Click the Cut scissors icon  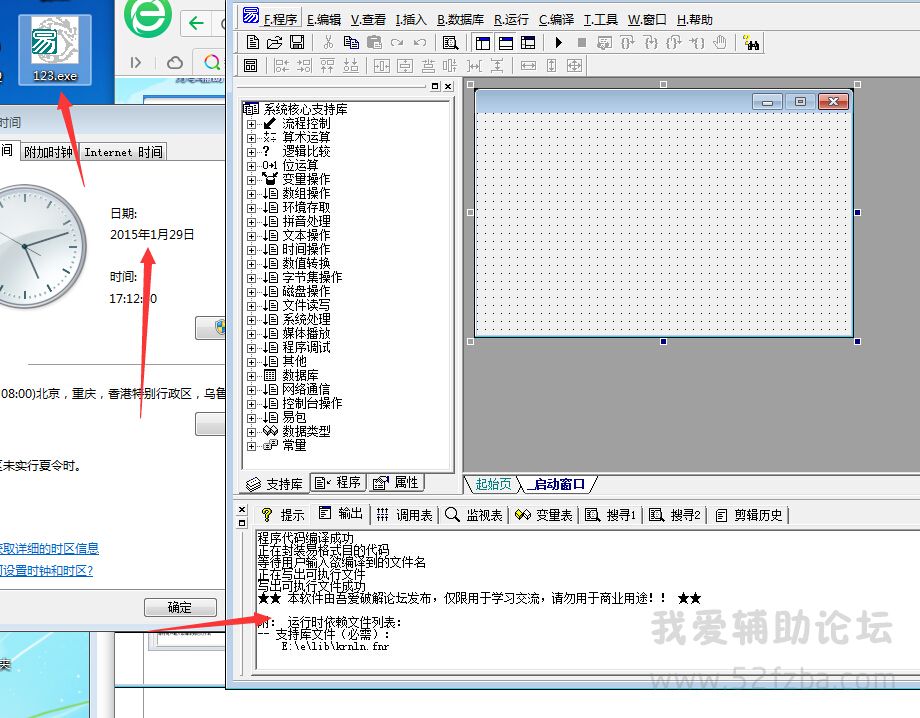[327, 42]
